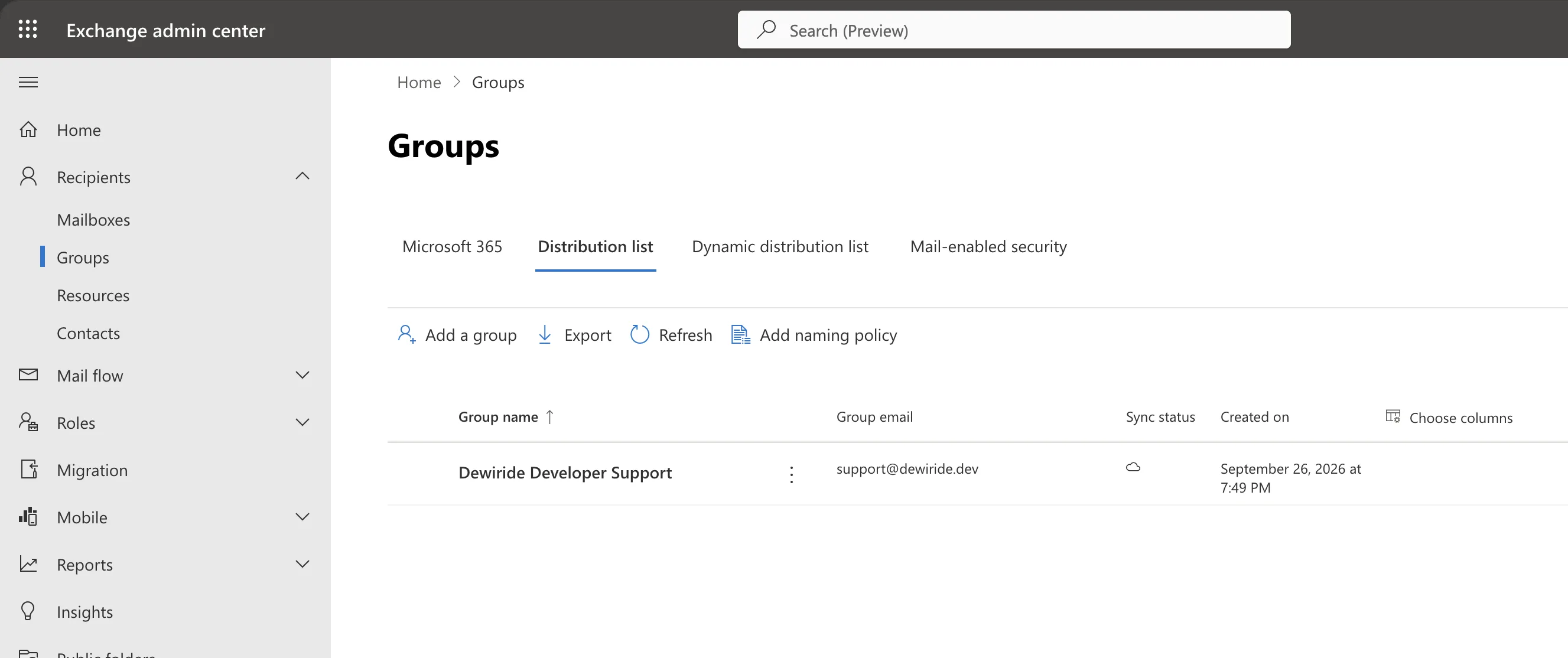This screenshot has width=1568, height=658.
Task: Click the Insights lightbulb icon
Action: click(x=28, y=611)
